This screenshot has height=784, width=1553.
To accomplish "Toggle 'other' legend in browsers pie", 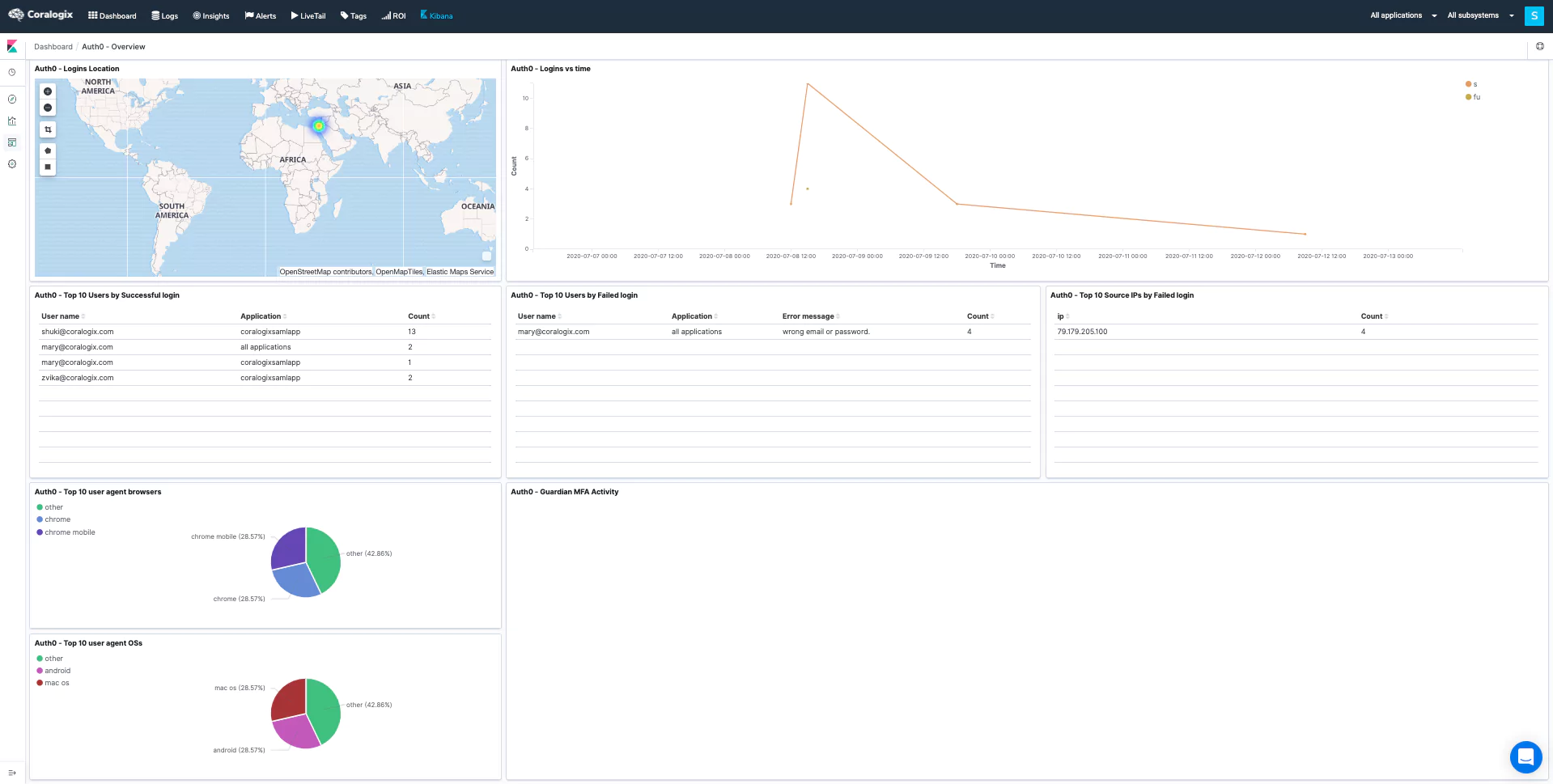I will pos(49,507).
